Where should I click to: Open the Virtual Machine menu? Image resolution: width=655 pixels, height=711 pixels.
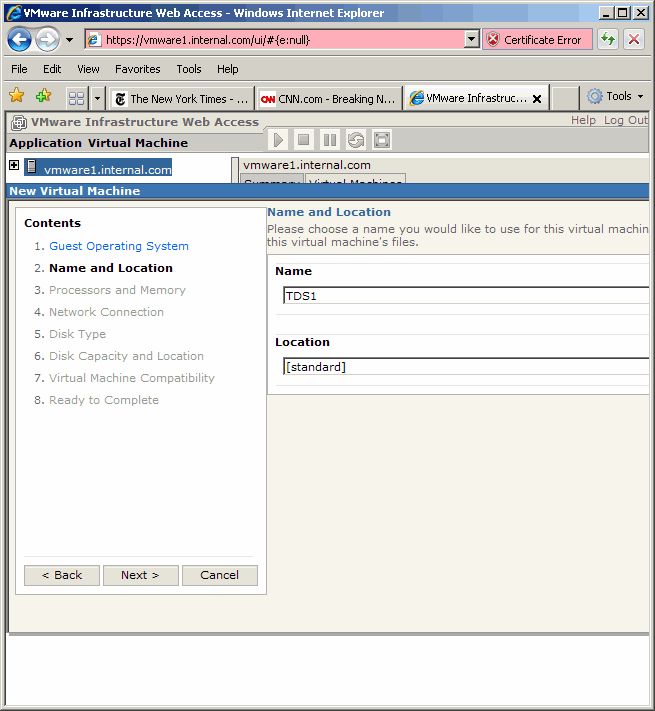(138, 143)
